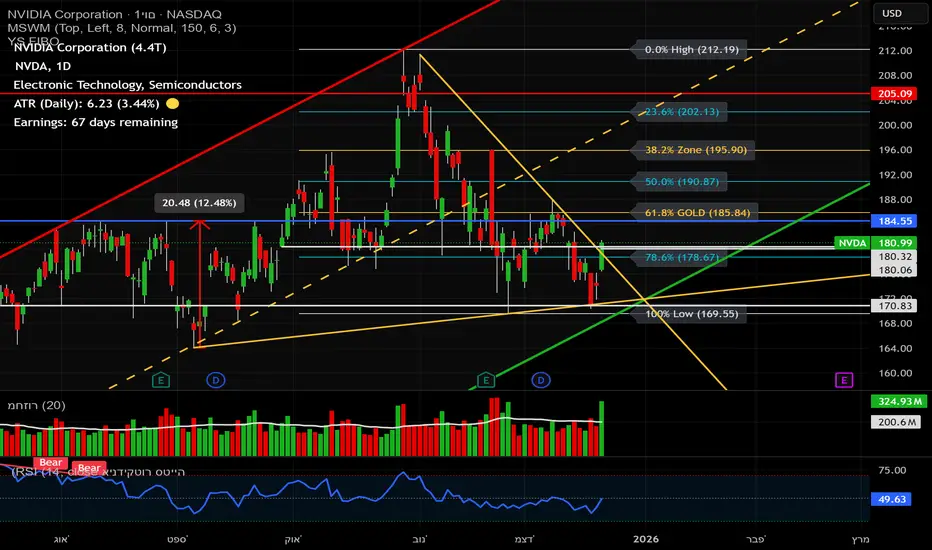
Task: Click the 170.83 price tag
Action: (x=895, y=306)
